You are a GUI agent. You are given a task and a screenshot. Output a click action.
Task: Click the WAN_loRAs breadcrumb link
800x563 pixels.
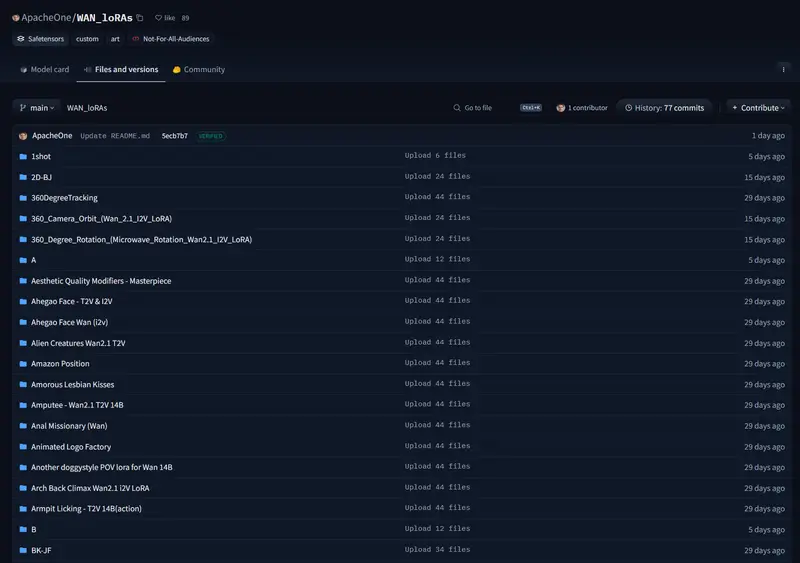click(x=87, y=108)
